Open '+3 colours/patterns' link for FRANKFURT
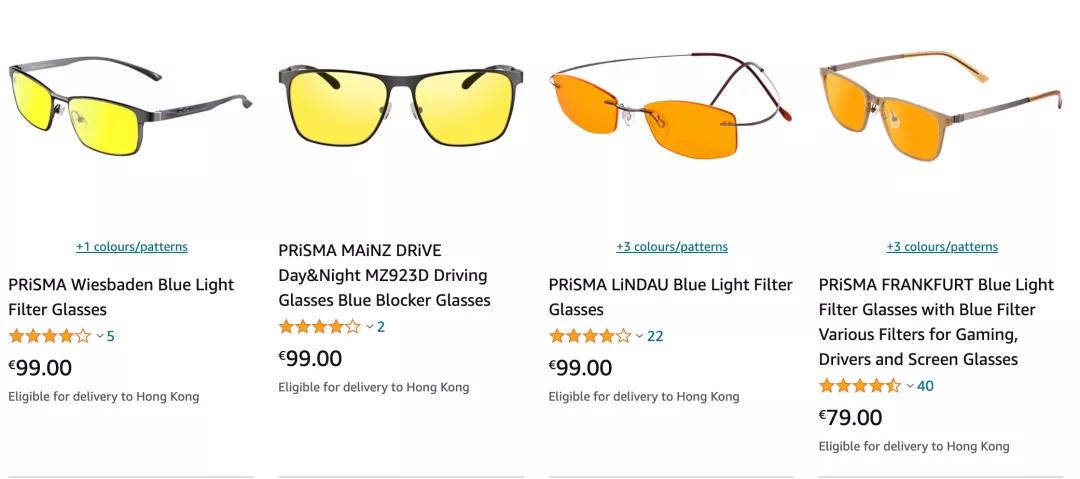 942,247
